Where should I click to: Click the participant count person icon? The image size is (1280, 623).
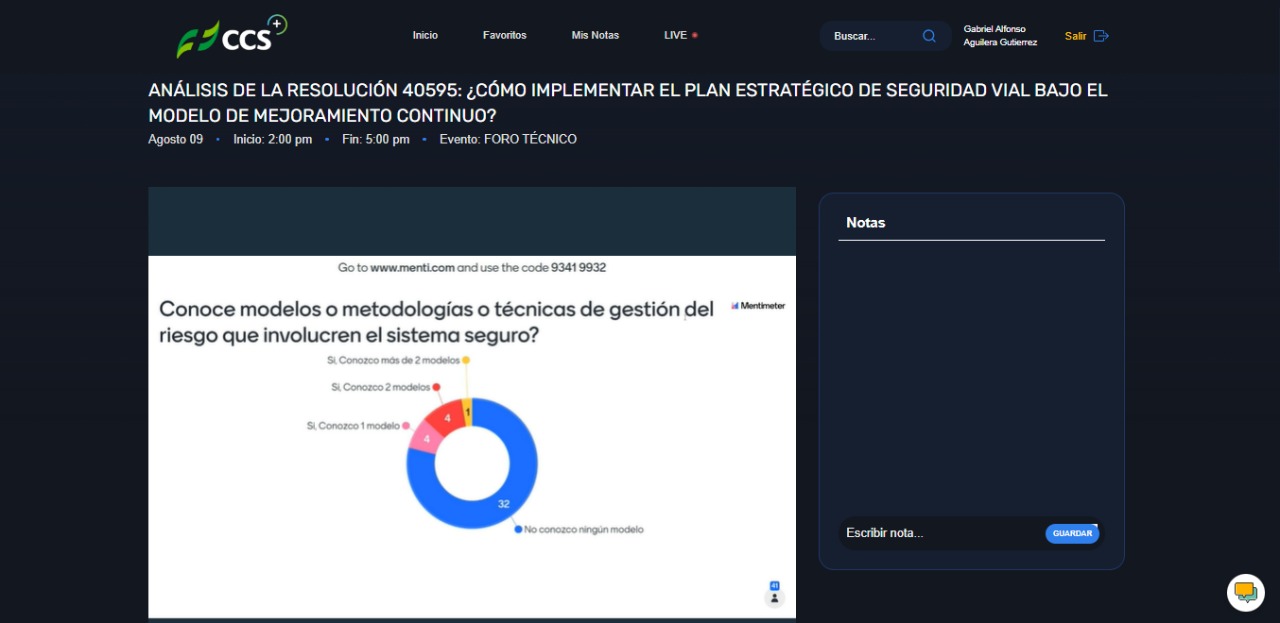click(x=774, y=597)
